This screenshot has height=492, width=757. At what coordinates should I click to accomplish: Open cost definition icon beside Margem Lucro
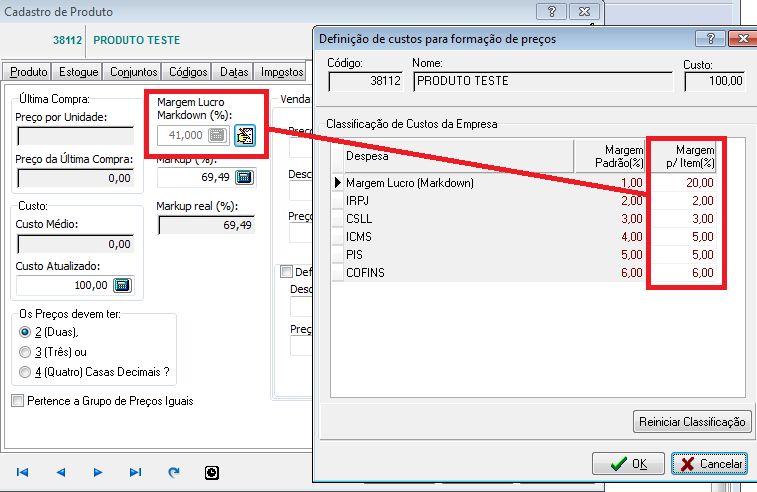[x=246, y=136]
